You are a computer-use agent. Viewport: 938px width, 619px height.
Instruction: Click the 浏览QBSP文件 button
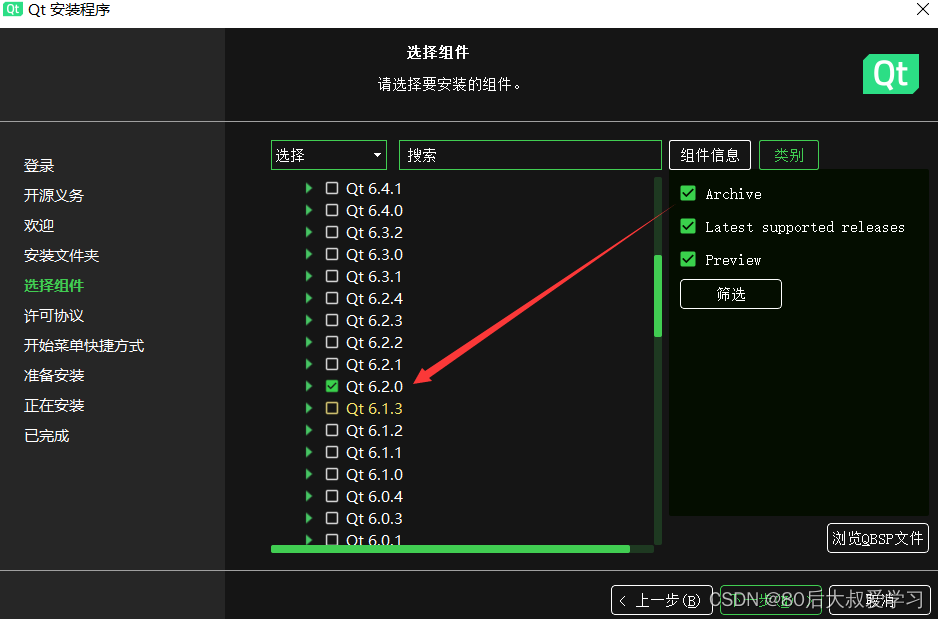[877, 538]
